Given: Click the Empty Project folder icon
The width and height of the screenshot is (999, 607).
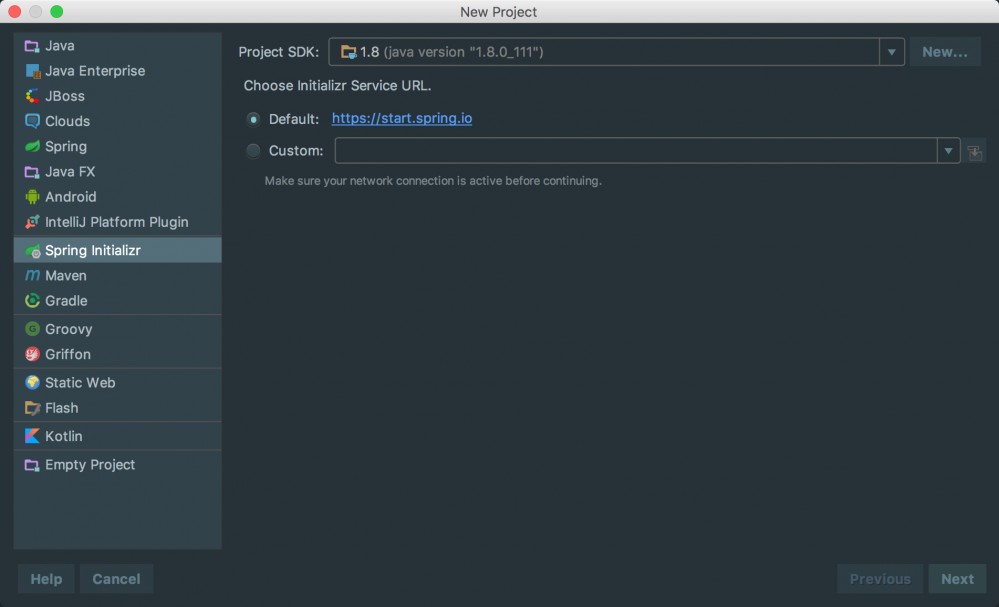Looking at the screenshot, I should (32, 465).
